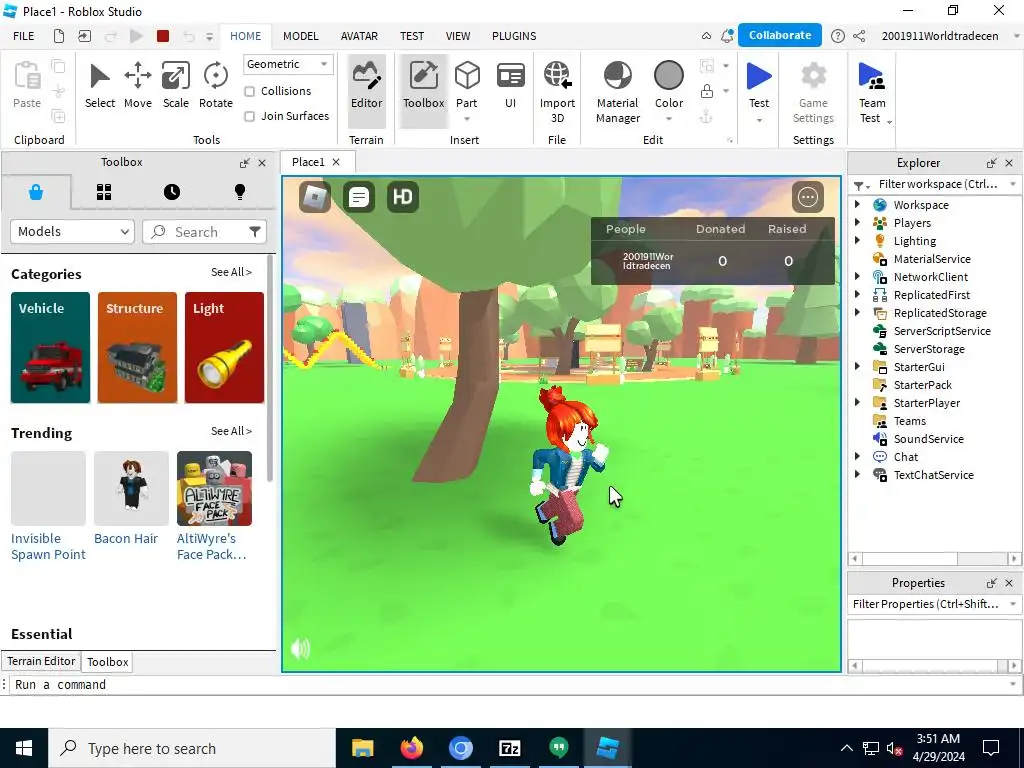This screenshot has height=768, width=1024.
Task: Switch to the VIEW ribbon tab
Action: pyautogui.click(x=458, y=36)
